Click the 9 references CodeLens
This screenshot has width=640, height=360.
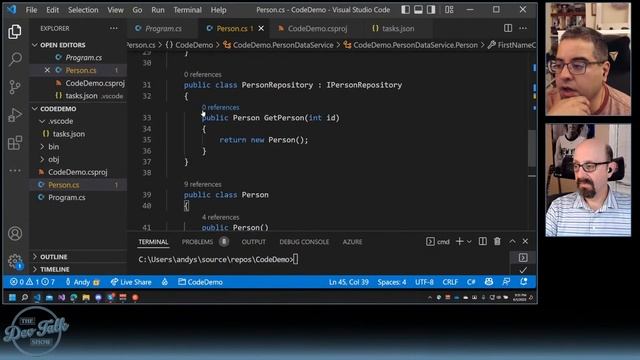(x=202, y=184)
